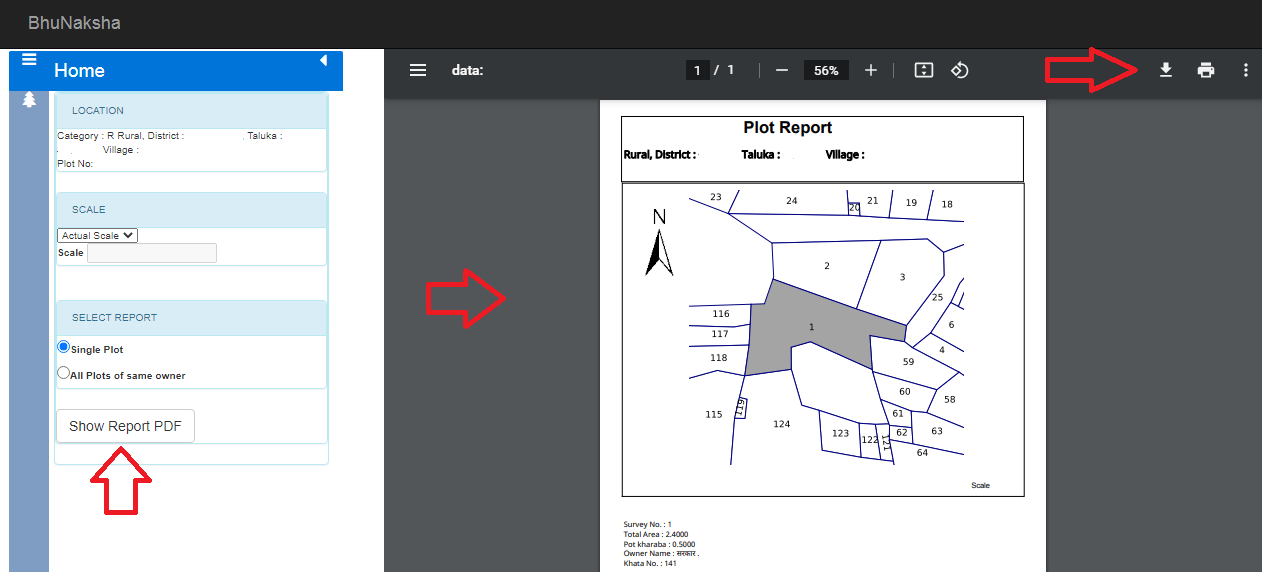This screenshot has height=572, width=1262.
Task: Click the Scale input field
Action: [x=152, y=253]
